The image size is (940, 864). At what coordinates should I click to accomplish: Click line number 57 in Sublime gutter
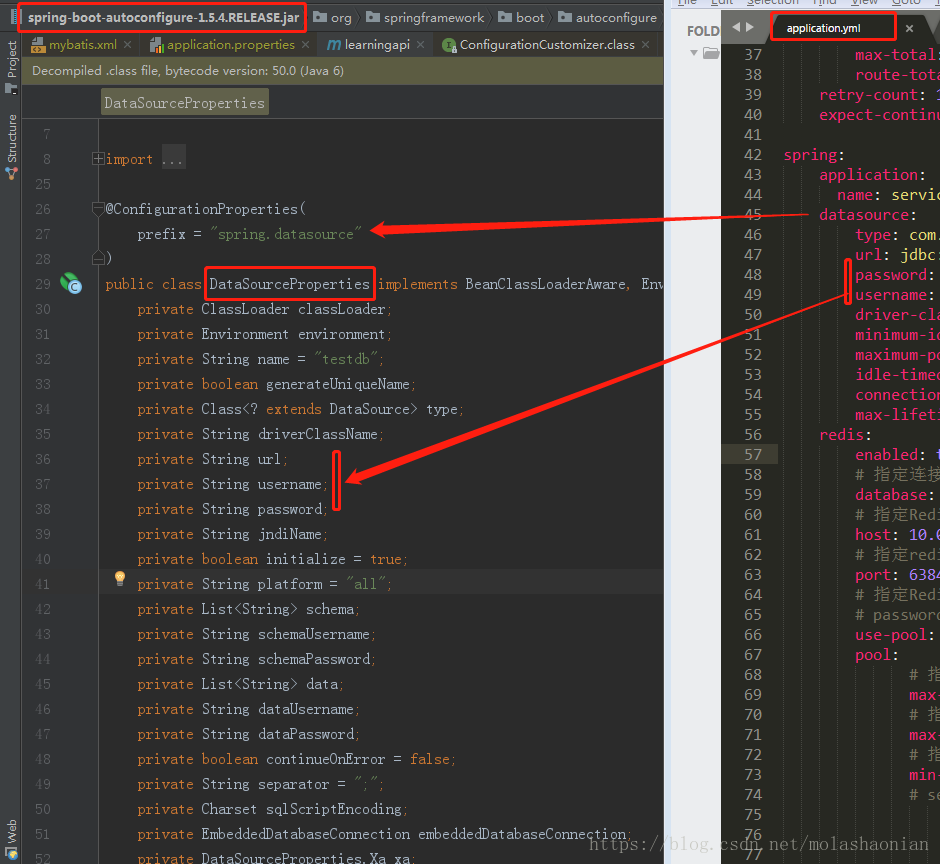click(753, 454)
